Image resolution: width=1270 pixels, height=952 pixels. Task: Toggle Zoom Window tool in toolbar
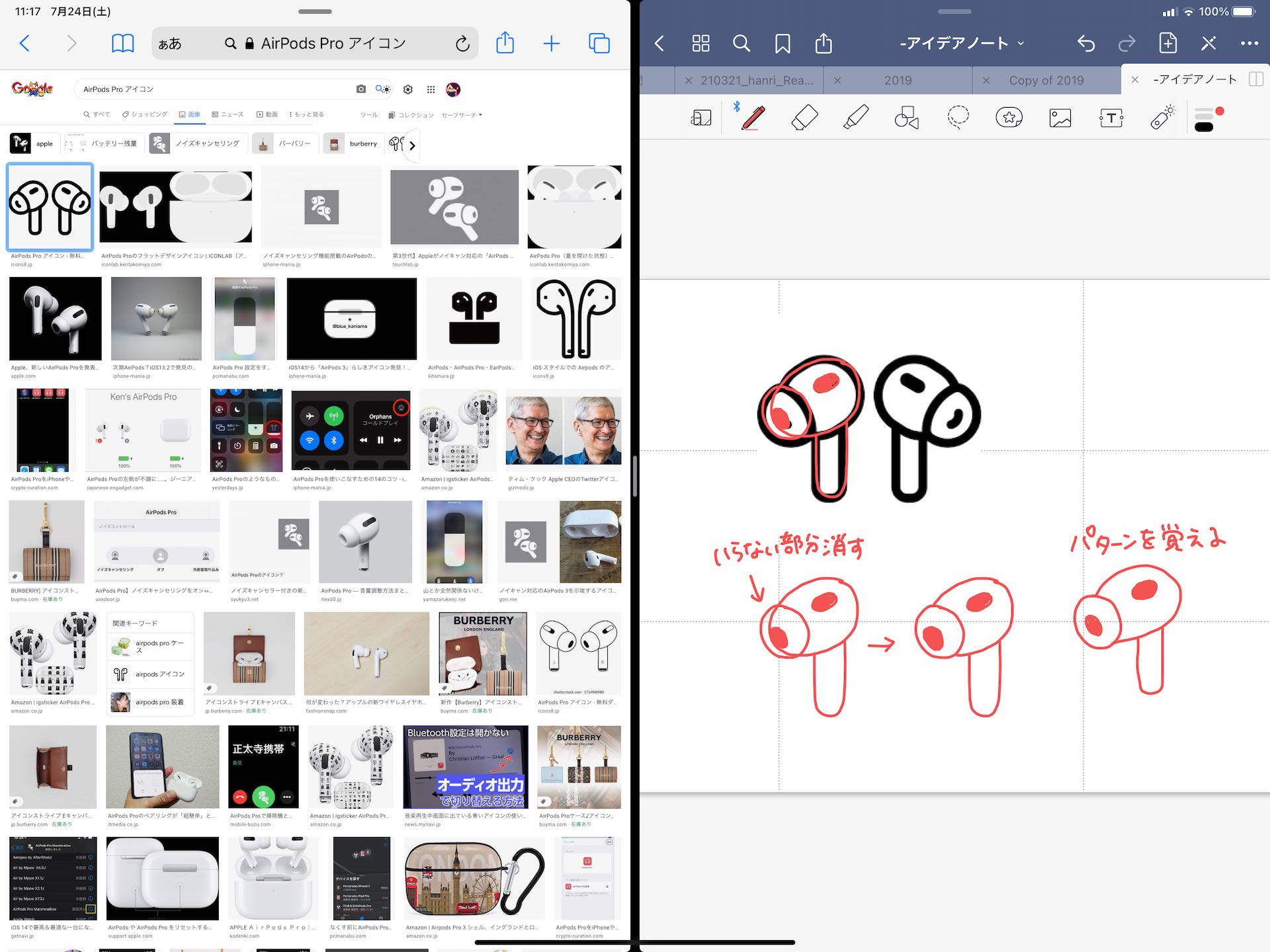pyautogui.click(x=701, y=118)
